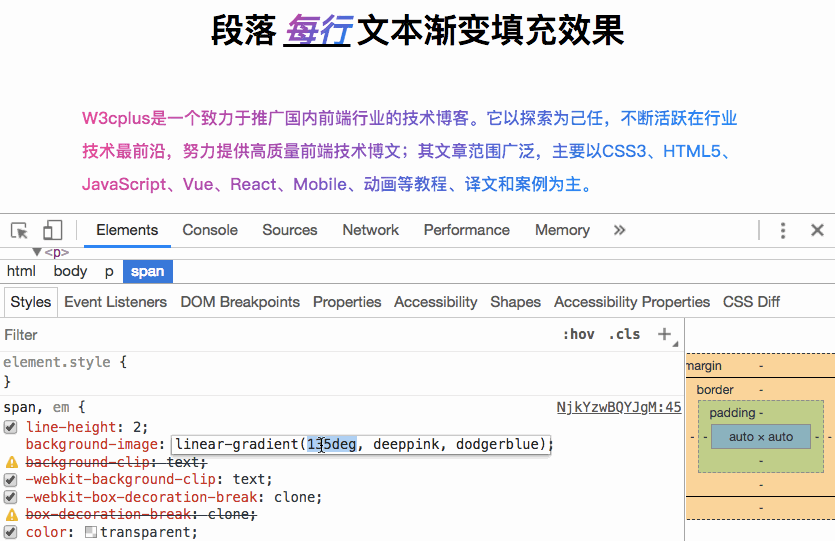Click the linear-gradient value input

(362, 444)
